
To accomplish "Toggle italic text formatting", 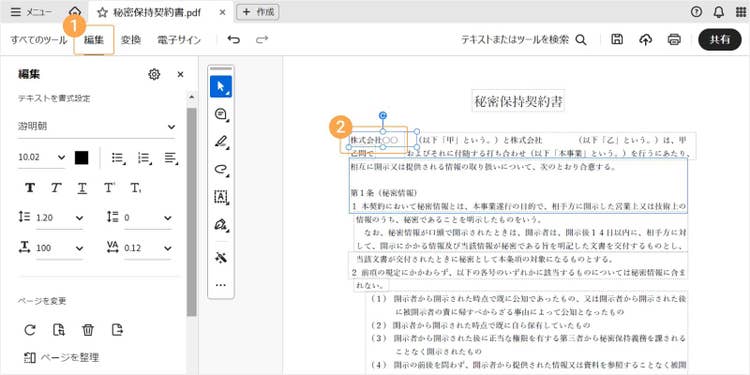I will point(56,188).
